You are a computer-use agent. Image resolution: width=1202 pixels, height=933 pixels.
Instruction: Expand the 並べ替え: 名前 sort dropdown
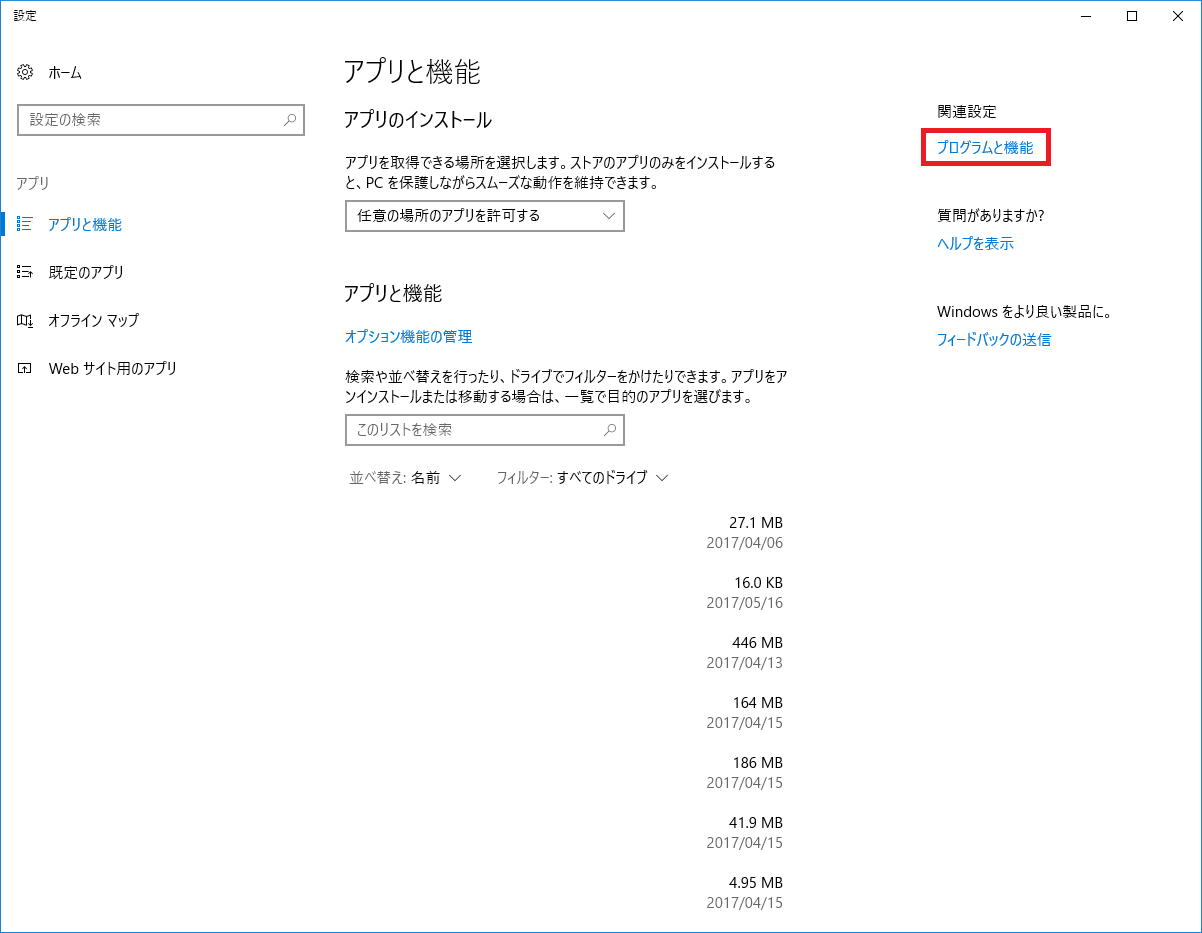click(405, 478)
